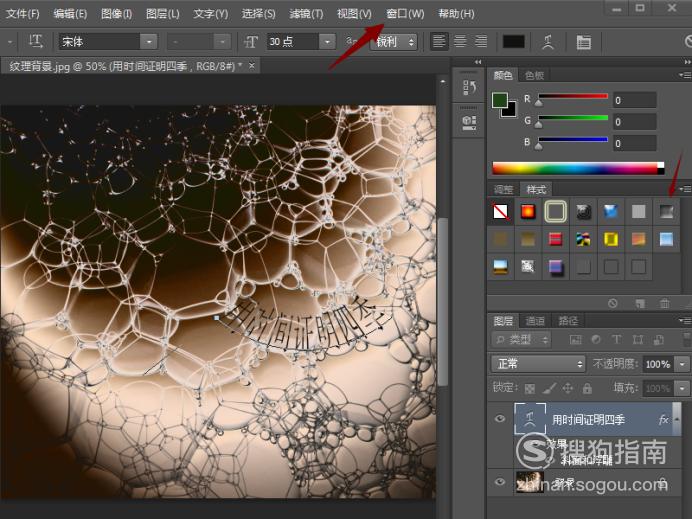692x519 pixels.
Task: Open the 正常 blend mode dropdown
Action: [538, 364]
